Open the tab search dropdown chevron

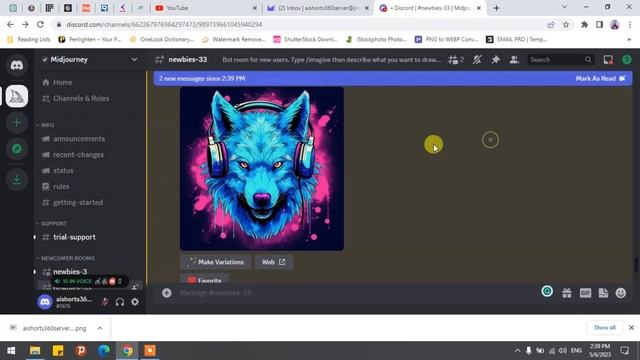[x=564, y=7]
